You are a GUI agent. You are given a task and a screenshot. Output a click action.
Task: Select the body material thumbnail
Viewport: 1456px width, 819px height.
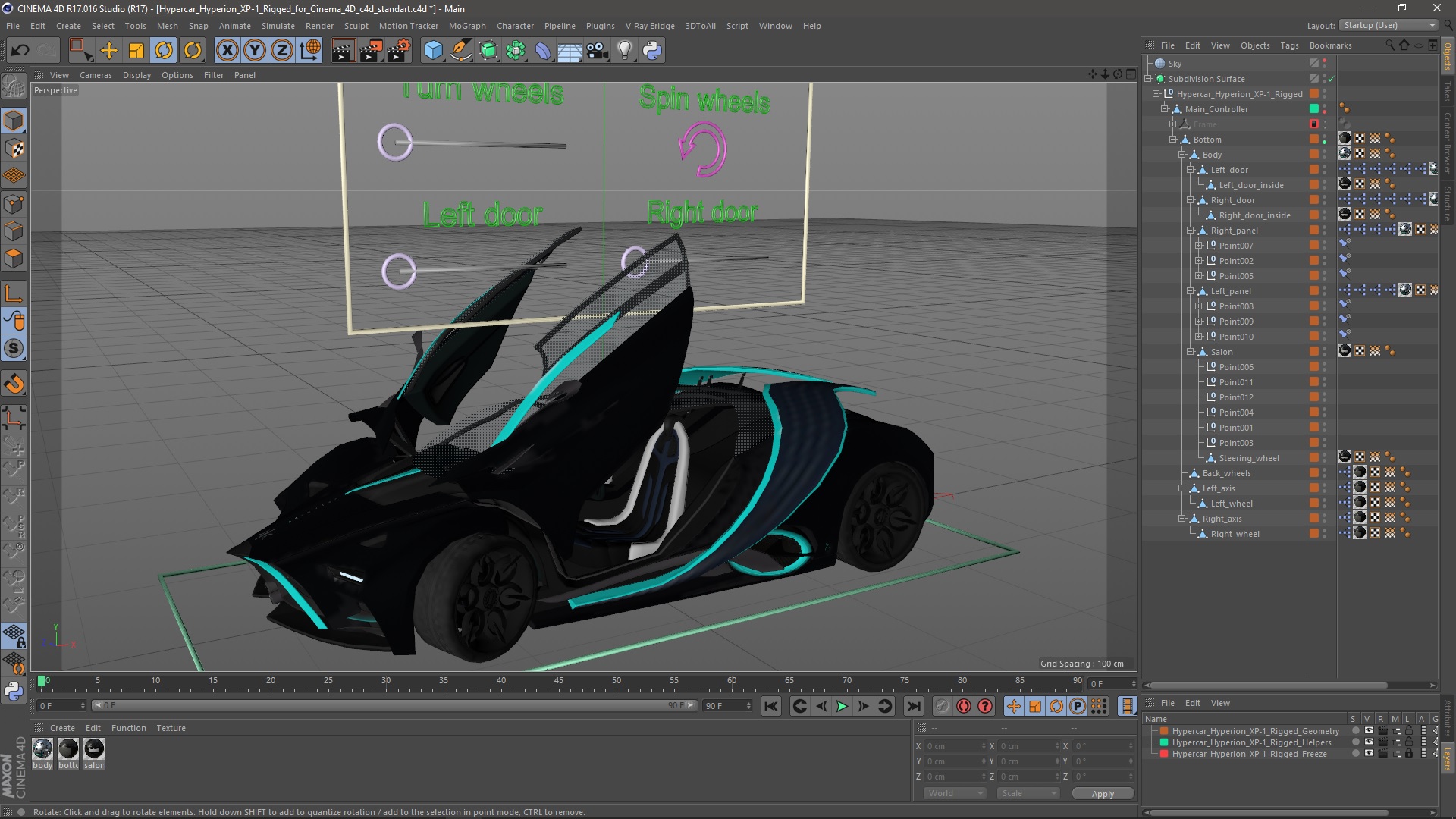point(43,749)
